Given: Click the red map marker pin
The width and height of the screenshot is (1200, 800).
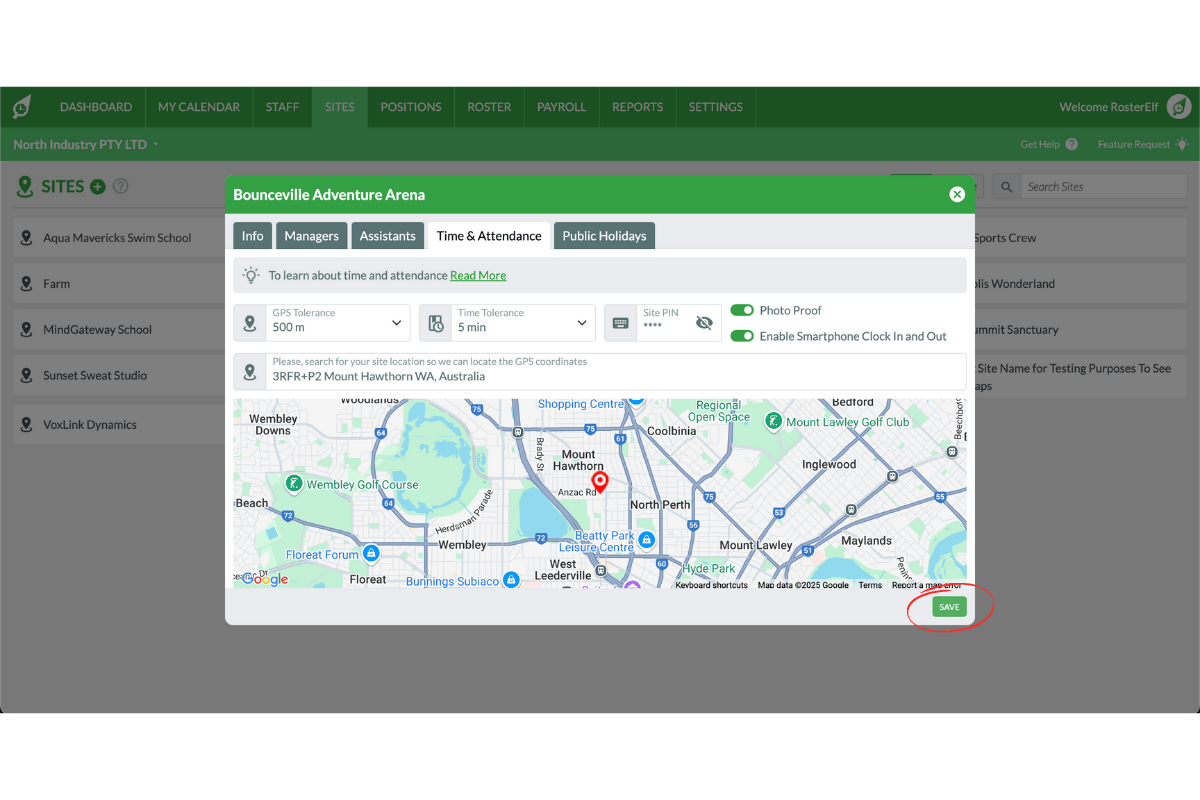Looking at the screenshot, I should coord(600,482).
